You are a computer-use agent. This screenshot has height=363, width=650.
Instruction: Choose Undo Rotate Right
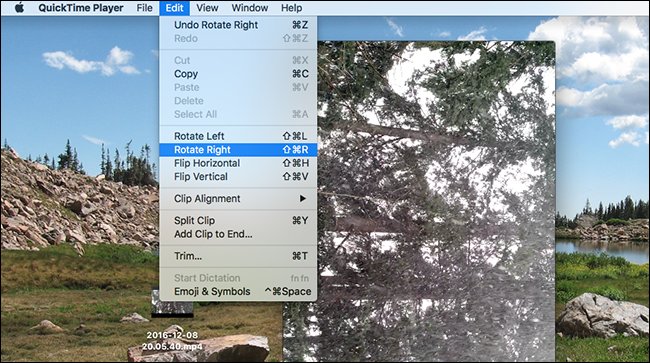pyautogui.click(x=238, y=25)
